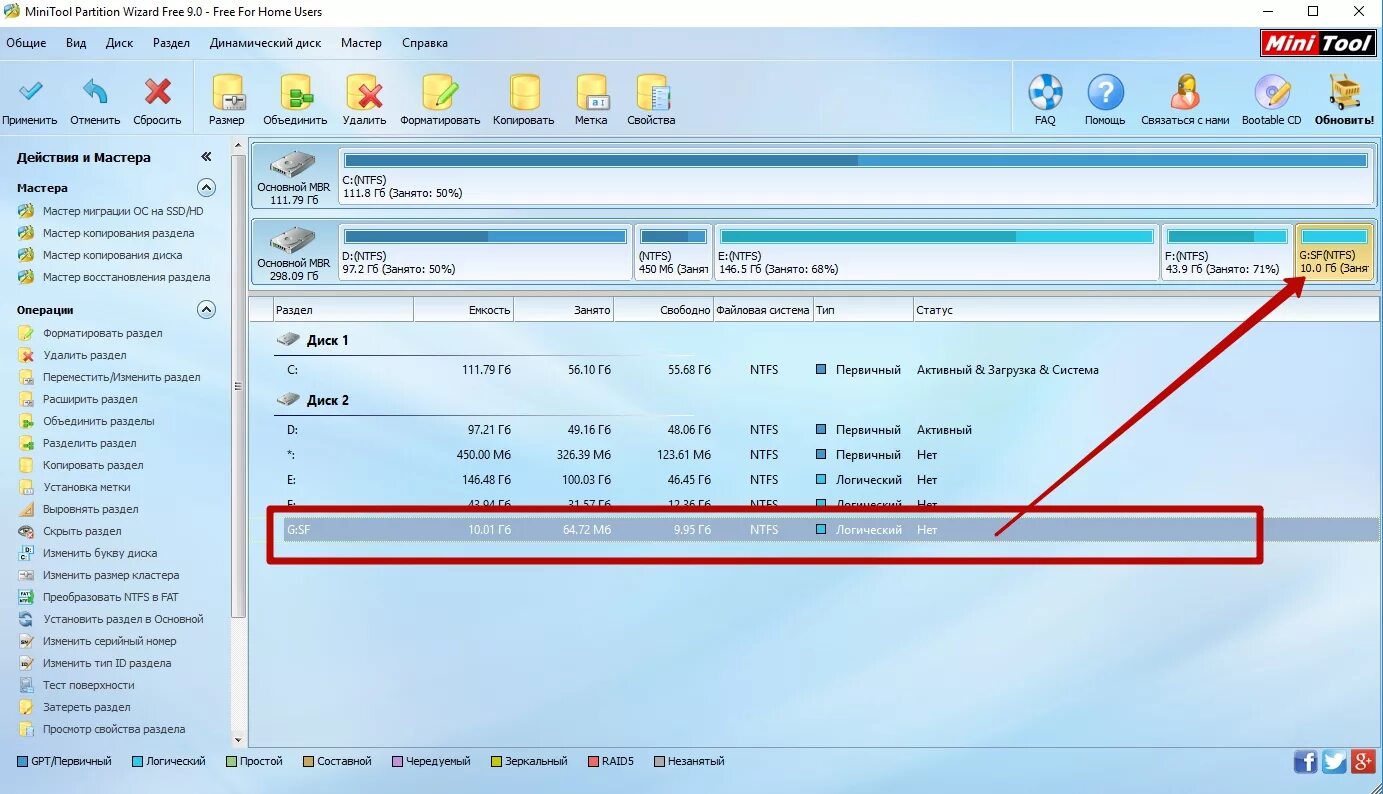This screenshot has height=794, width=1383.
Task: Open the Вид menu
Action: point(76,43)
